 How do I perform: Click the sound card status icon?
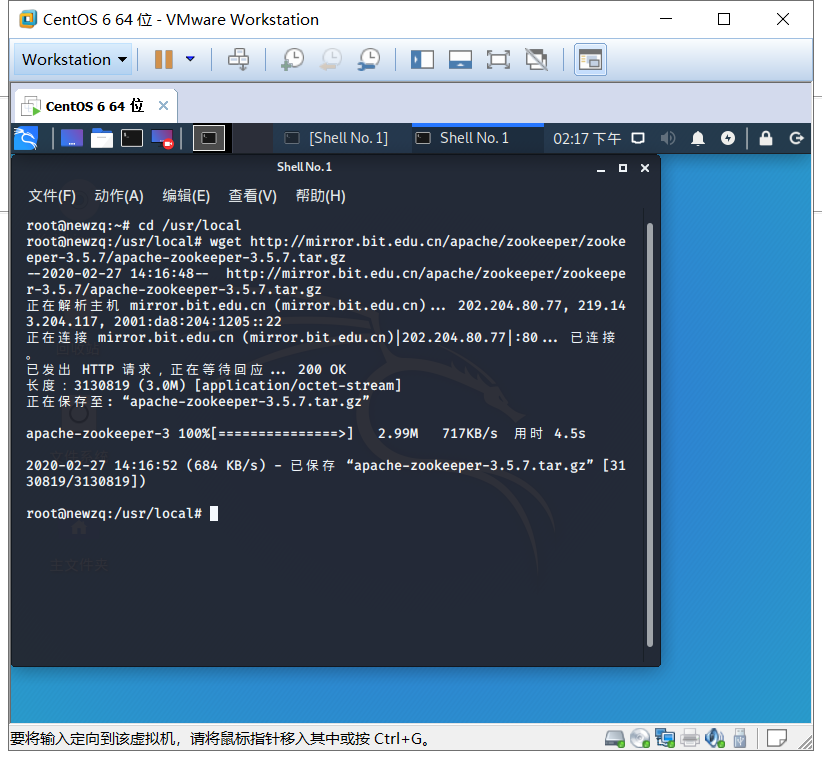pyautogui.click(x=715, y=739)
